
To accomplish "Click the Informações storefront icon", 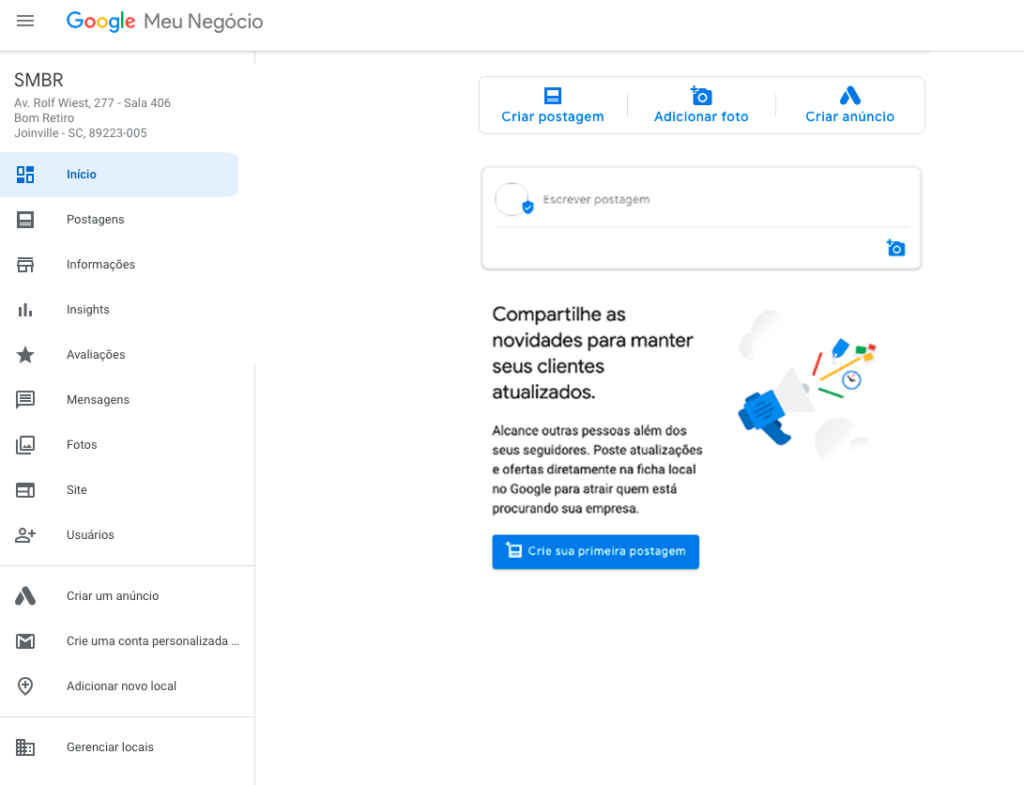I will [x=25, y=264].
